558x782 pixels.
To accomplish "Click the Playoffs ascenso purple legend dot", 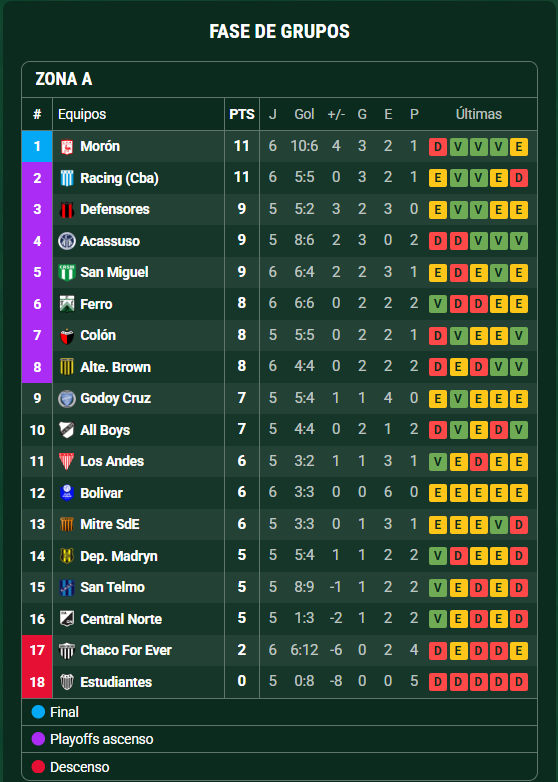I will tap(38, 739).
